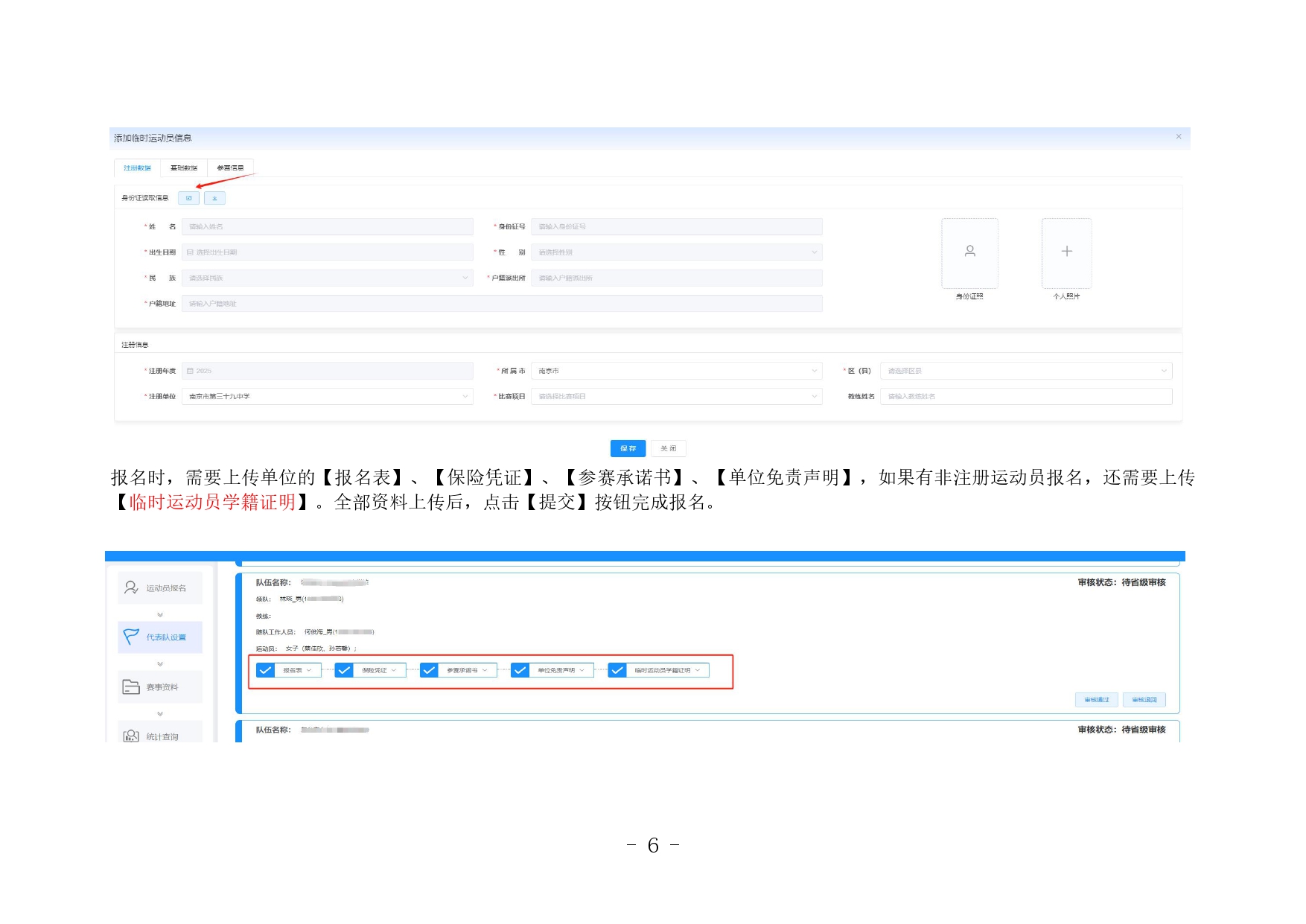Screen dimensions: 1306x924
Task: Open the 区(县) dropdown
Action: tap(1026, 371)
